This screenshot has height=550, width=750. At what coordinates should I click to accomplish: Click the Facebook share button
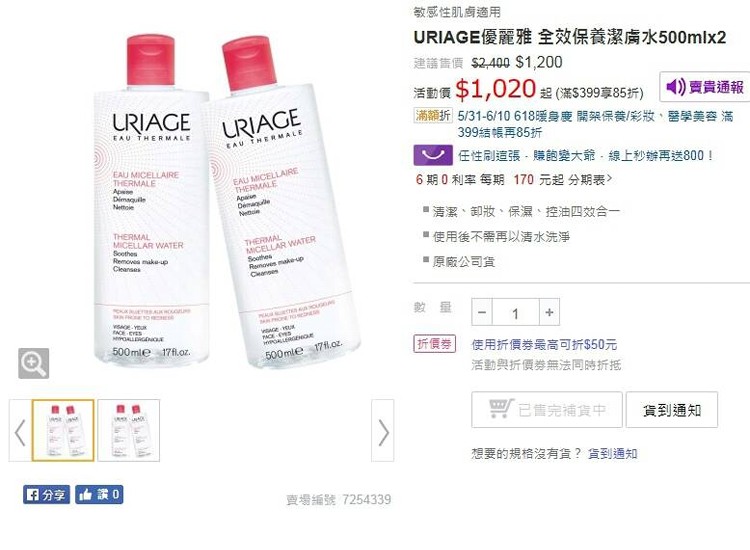pyautogui.click(x=46, y=495)
